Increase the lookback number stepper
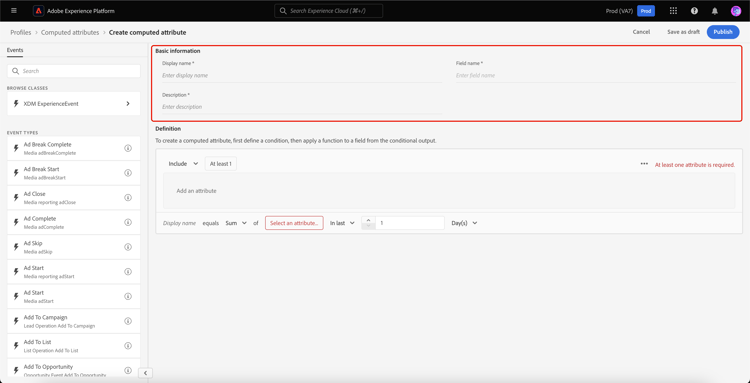The width and height of the screenshot is (750, 383). pyautogui.click(x=368, y=220)
